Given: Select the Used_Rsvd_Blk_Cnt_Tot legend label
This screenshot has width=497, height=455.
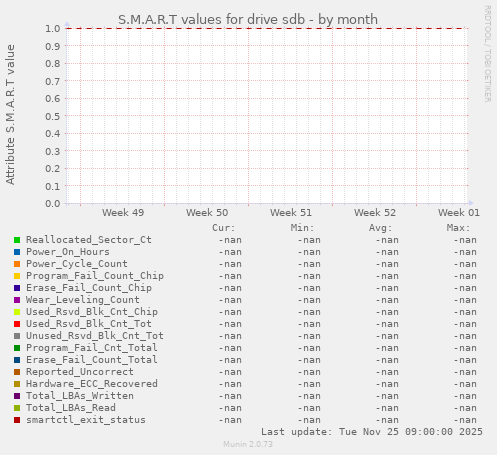Looking at the screenshot, I should click(89, 324).
